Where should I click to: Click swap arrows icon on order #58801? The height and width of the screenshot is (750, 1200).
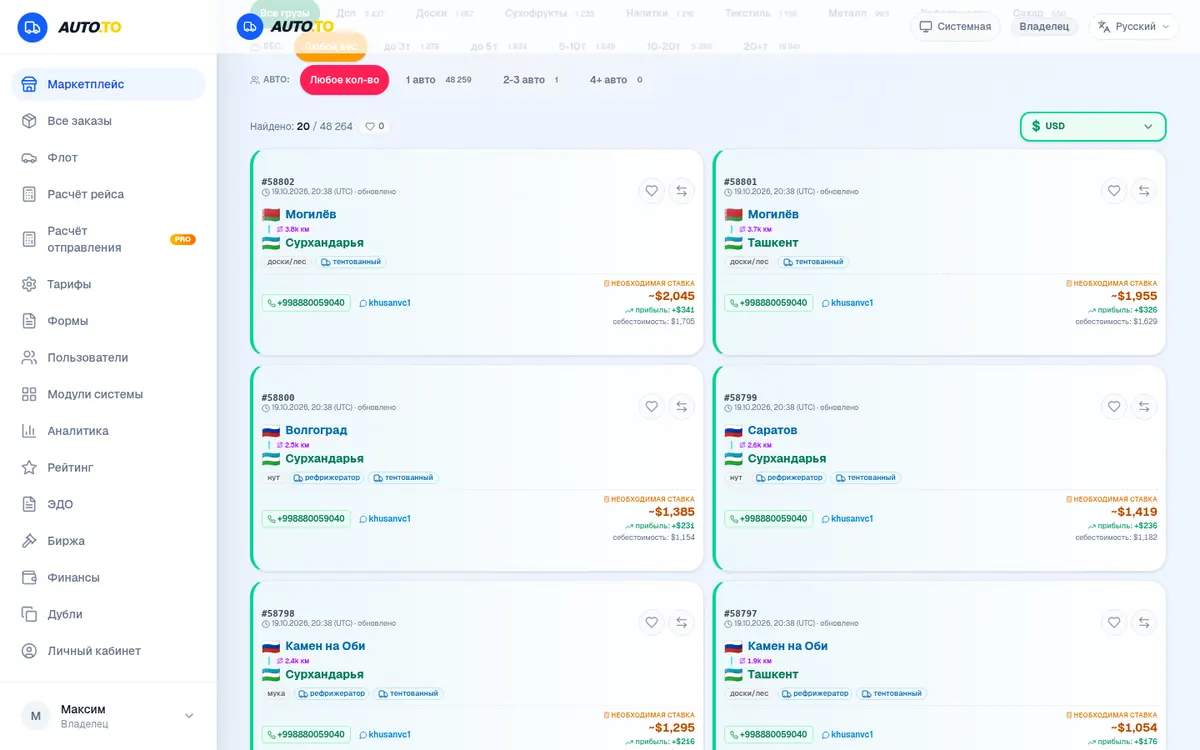coord(1144,191)
